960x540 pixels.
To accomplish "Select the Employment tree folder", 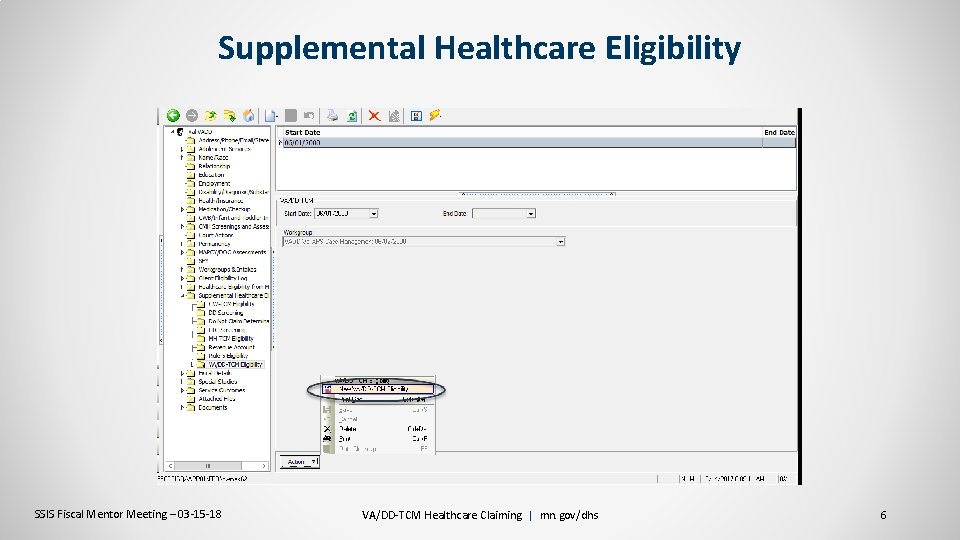I will (x=214, y=183).
